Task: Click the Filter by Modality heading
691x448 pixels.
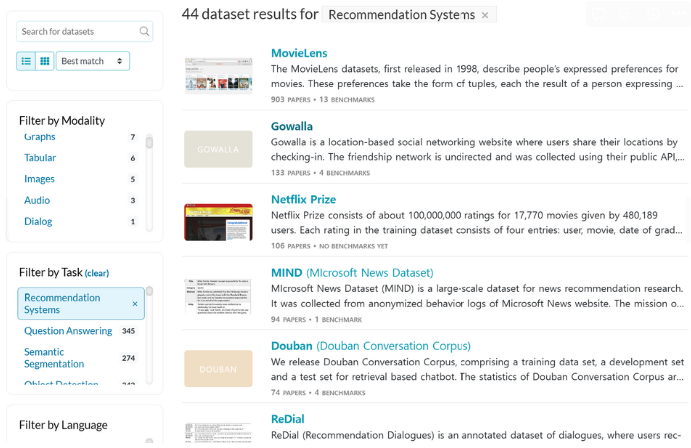Action: point(62,121)
